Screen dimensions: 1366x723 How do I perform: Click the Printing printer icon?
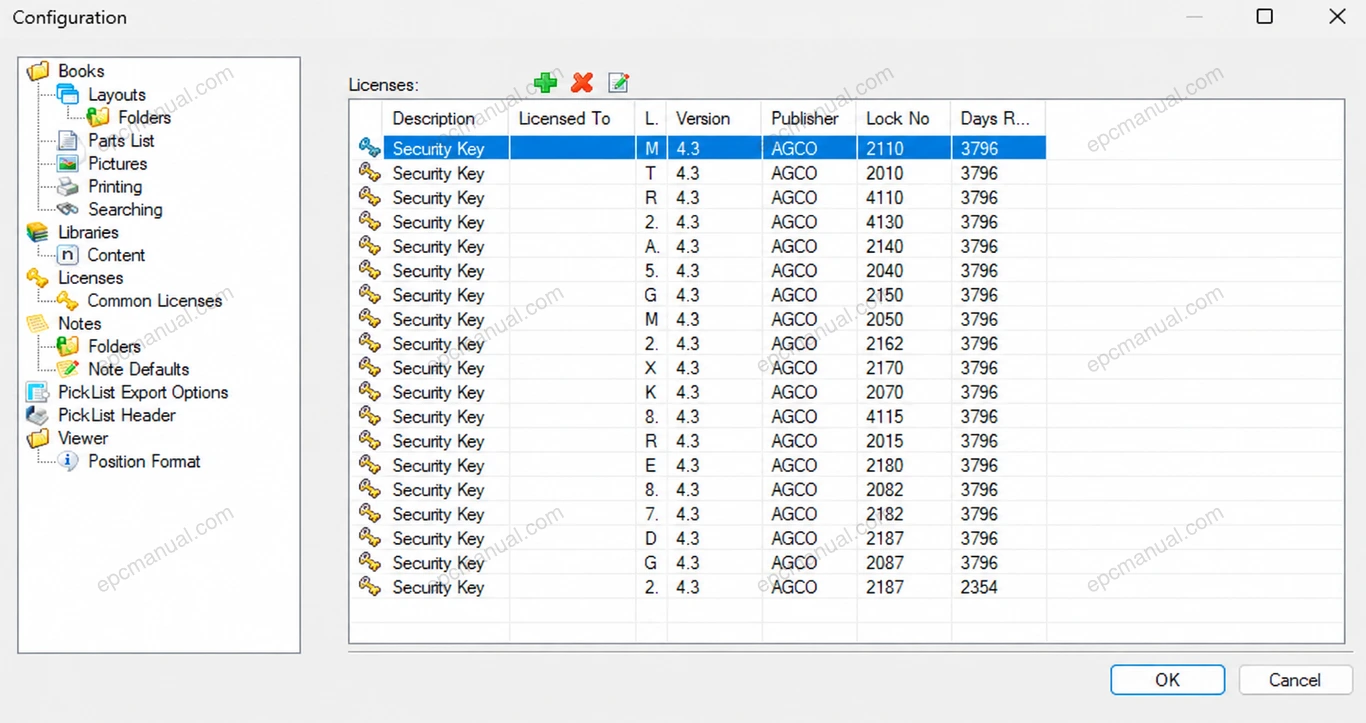pos(68,186)
